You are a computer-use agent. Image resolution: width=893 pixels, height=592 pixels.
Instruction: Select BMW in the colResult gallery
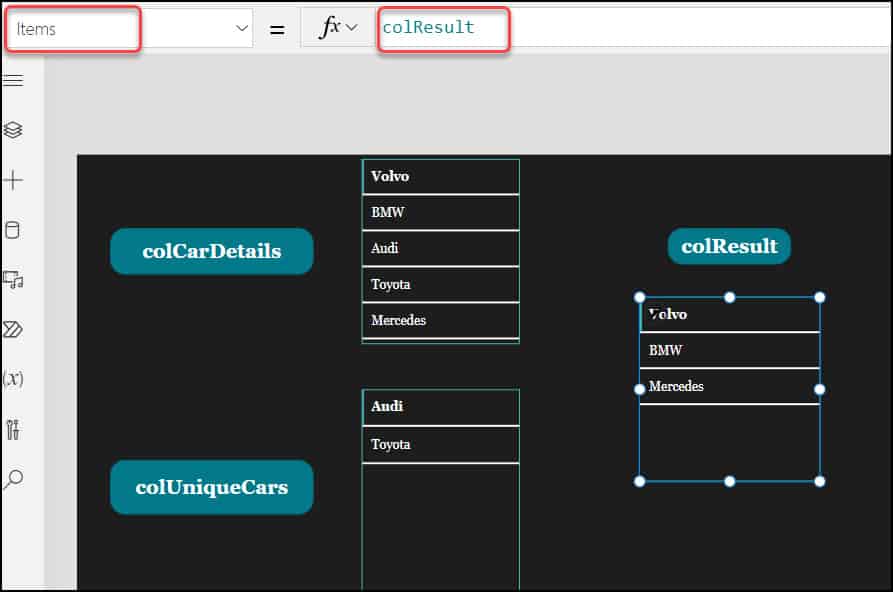(x=730, y=350)
